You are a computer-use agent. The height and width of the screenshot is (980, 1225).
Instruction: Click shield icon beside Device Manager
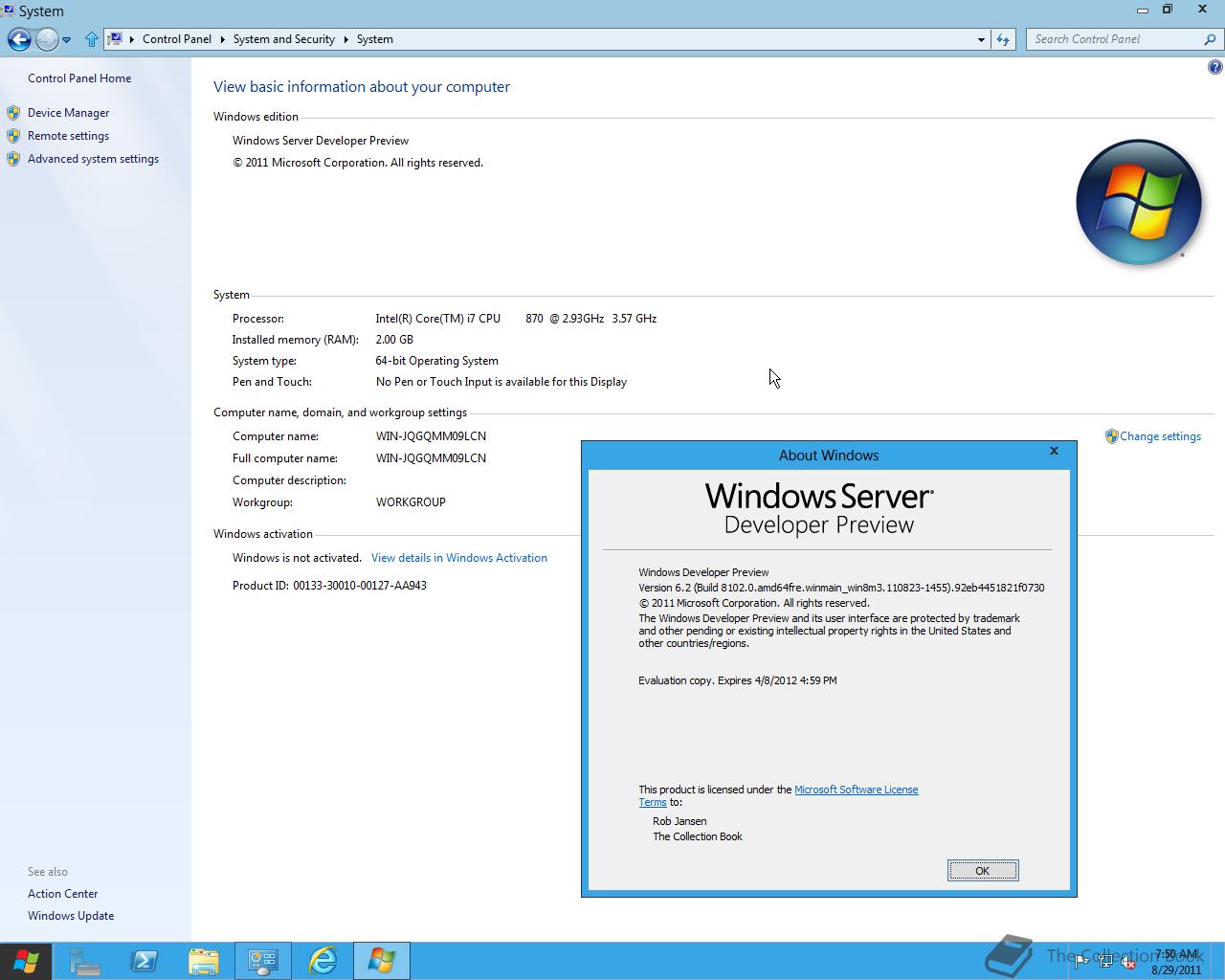13,113
